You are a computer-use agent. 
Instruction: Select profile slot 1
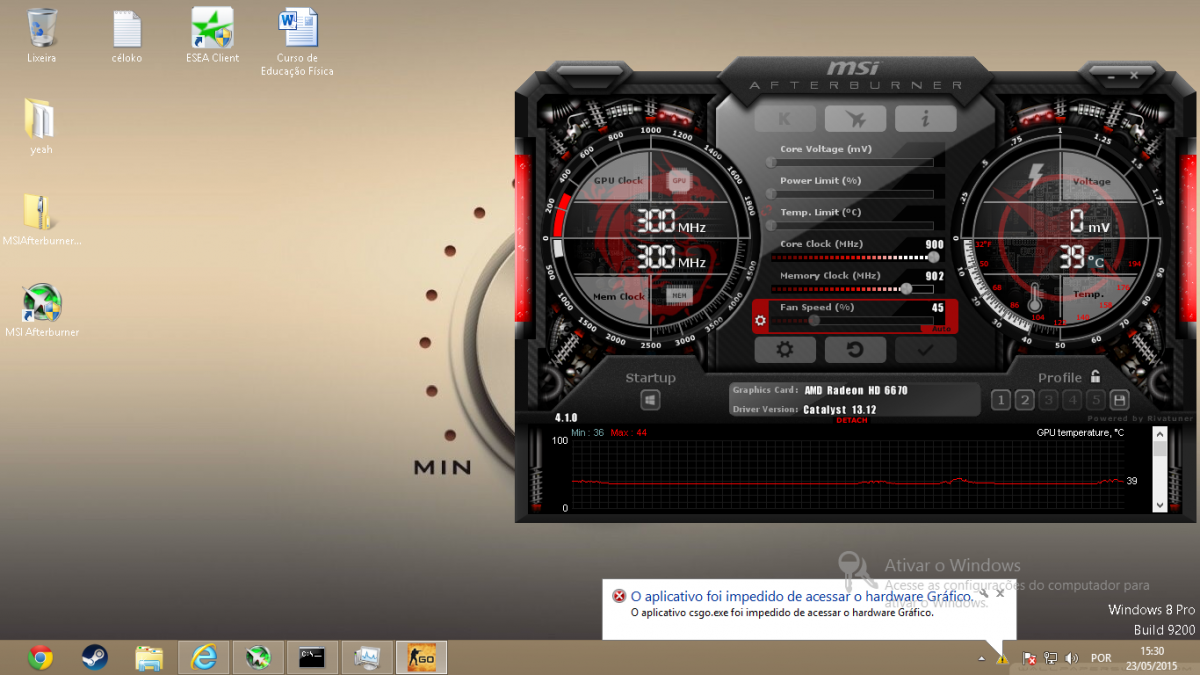[x=1000, y=400]
